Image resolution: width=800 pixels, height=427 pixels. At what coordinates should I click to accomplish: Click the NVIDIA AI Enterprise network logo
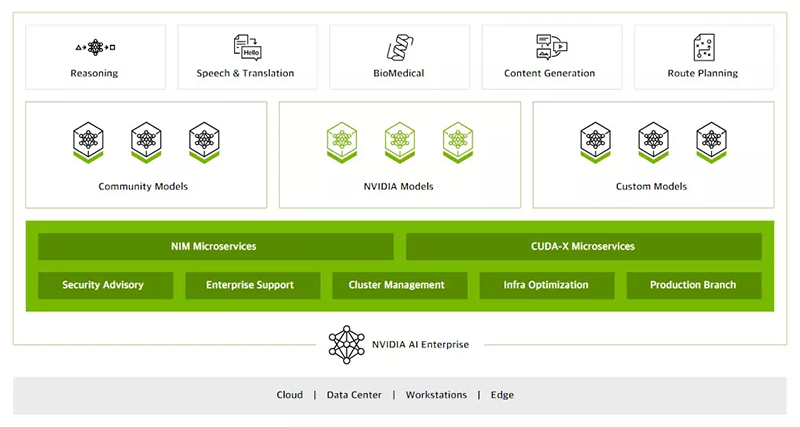coord(346,345)
